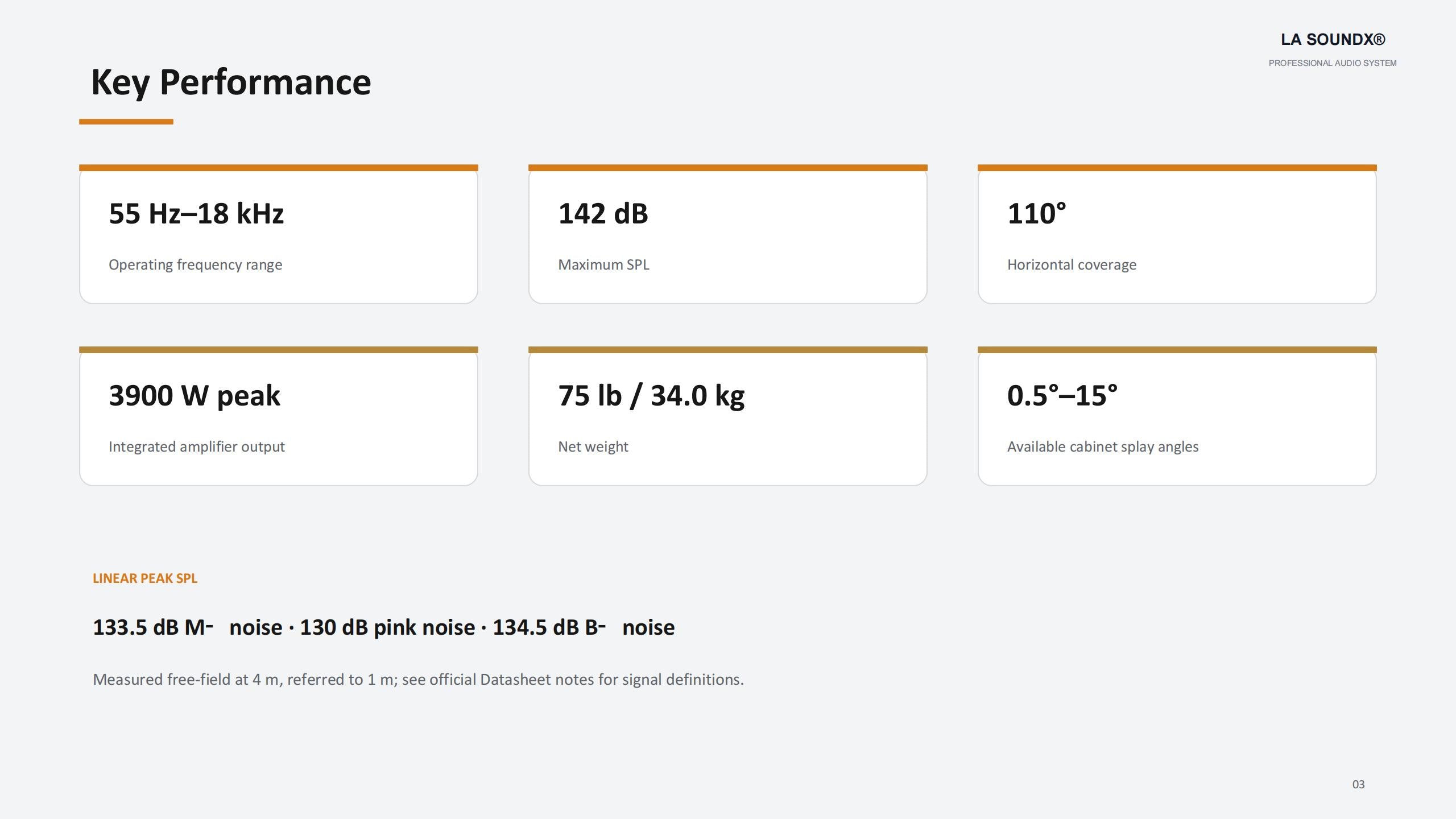Click the 133.5 dB M-noise specification line
This screenshot has height=819, width=1456.
pos(384,627)
